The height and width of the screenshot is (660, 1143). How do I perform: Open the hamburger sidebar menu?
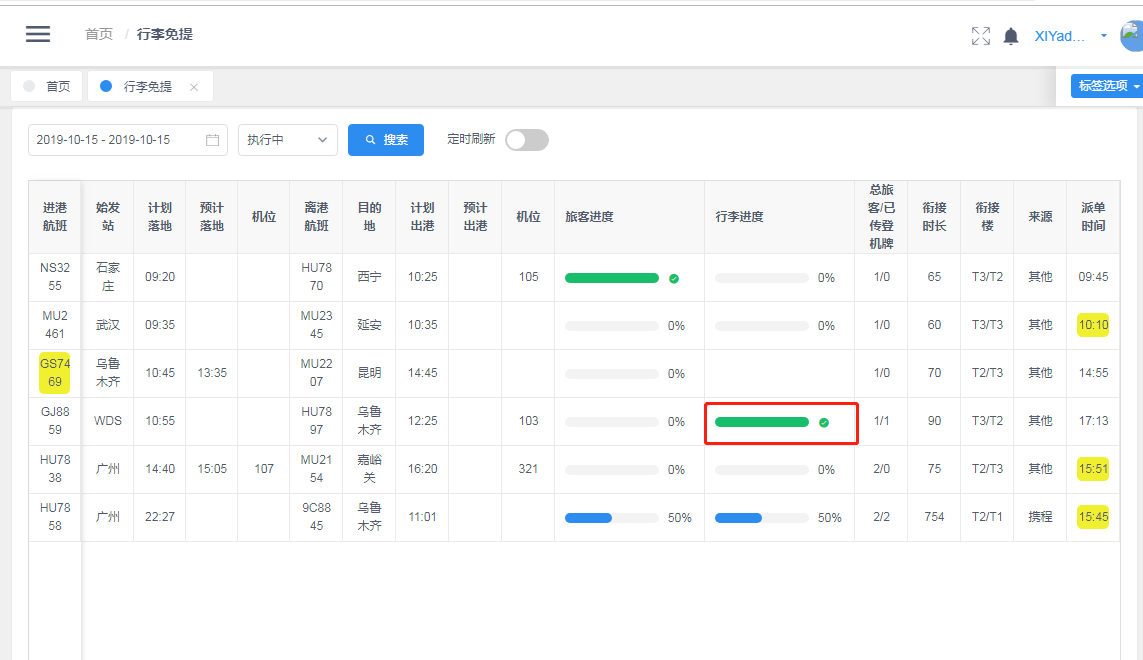pyautogui.click(x=38, y=34)
